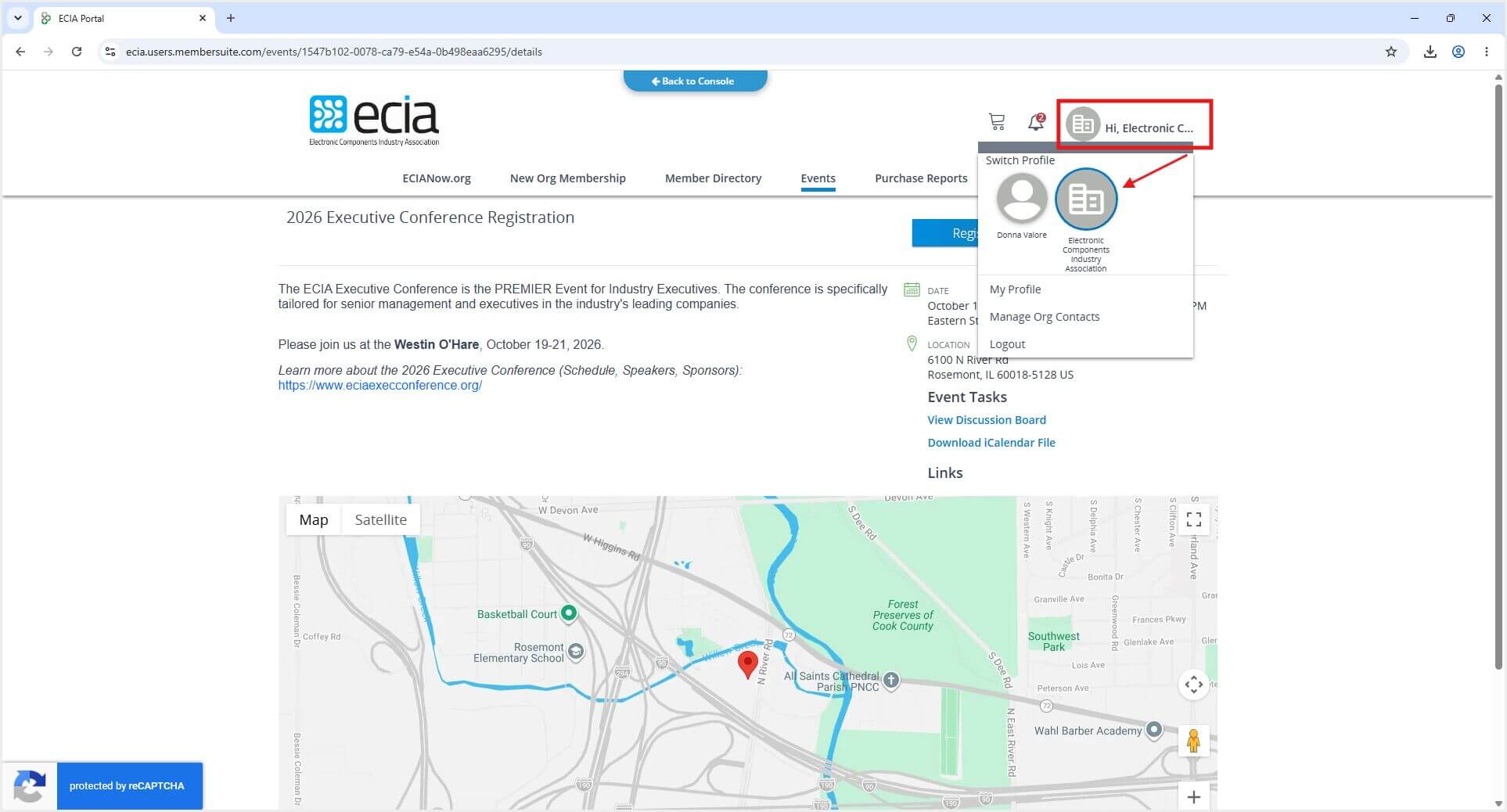Viewport: 1507px width, 812px height.
Task: Click the reCAPTCHA badge logo
Action: point(29,785)
